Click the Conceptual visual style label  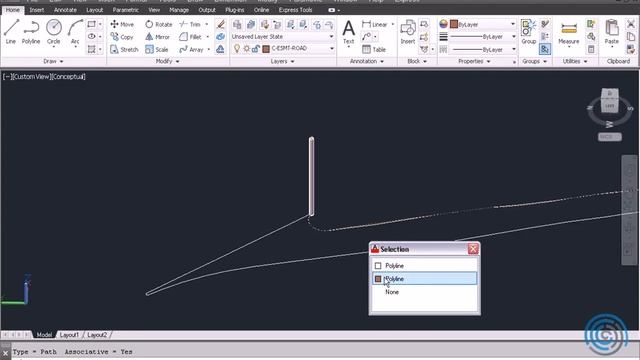(69, 76)
